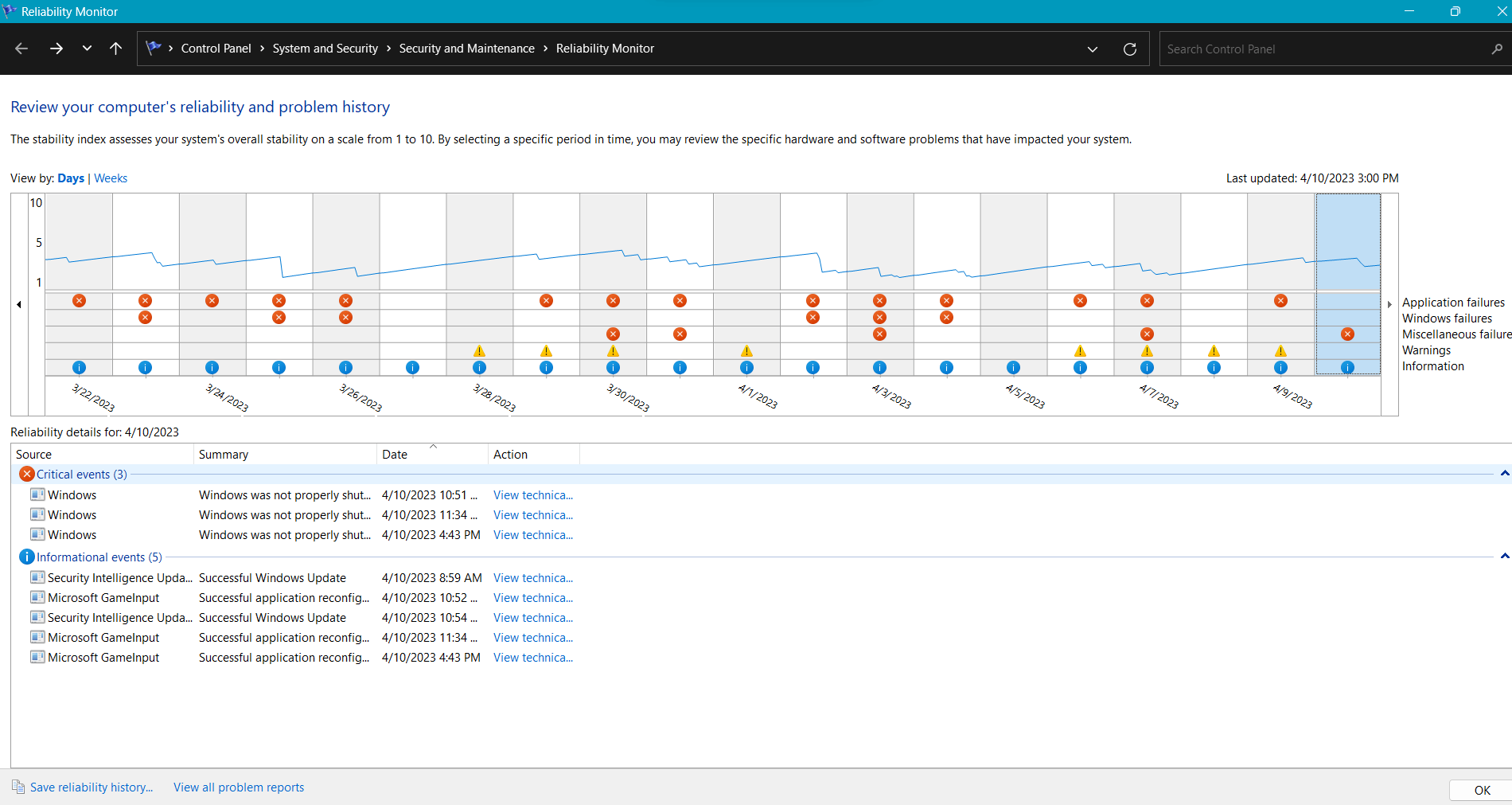Screen dimensions: 1512x805
Task: Open Security and Maintenance breadcrumb
Action: [x=466, y=49]
